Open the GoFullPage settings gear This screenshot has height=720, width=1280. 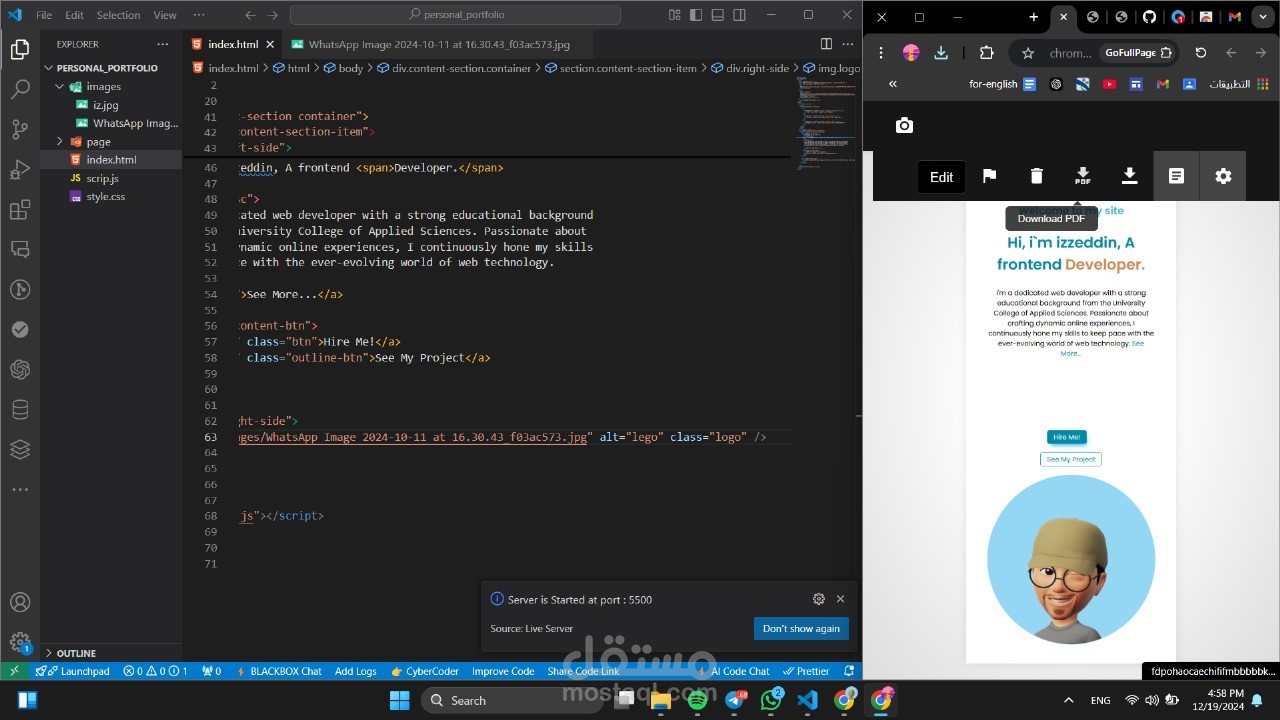coord(1223,176)
